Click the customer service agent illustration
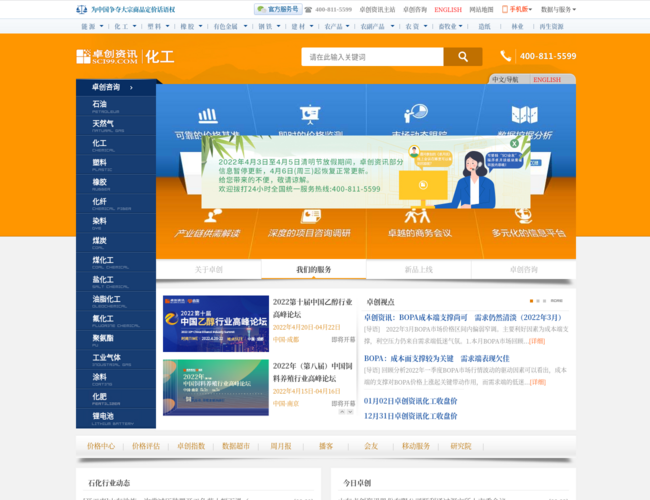This screenshot has width=650, height=500. [473, 179]
